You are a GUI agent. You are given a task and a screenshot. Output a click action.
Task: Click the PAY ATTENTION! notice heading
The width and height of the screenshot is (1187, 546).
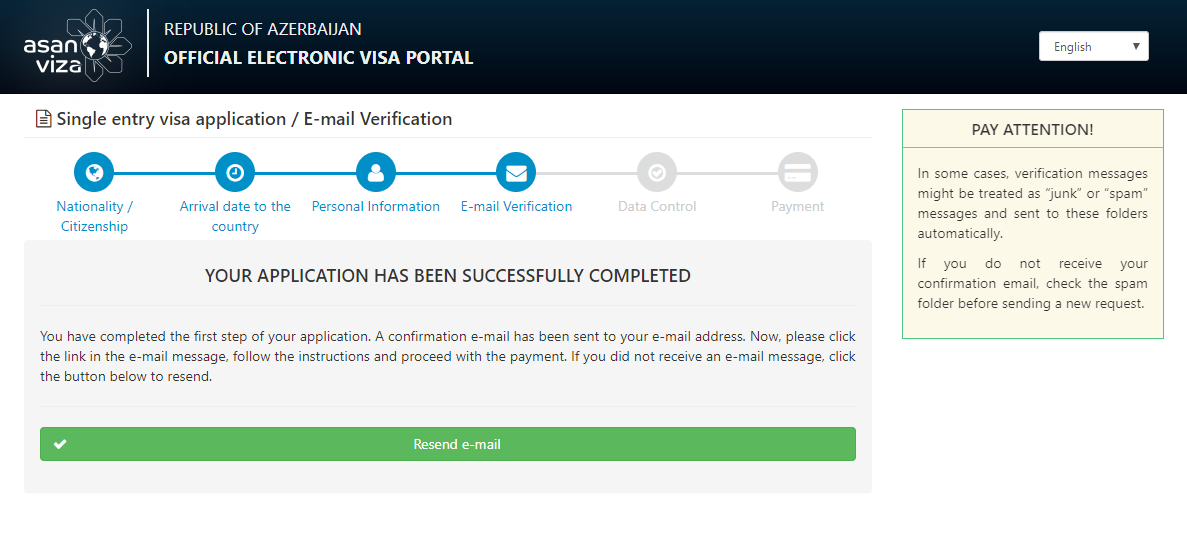(x=1033, y=129)
